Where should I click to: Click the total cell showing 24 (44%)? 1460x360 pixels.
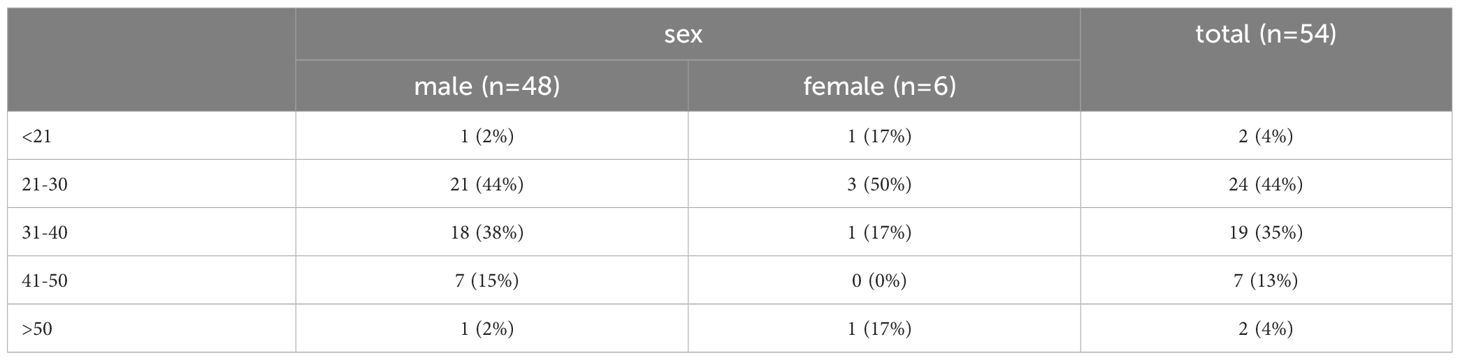click(x=1266, y=184)
